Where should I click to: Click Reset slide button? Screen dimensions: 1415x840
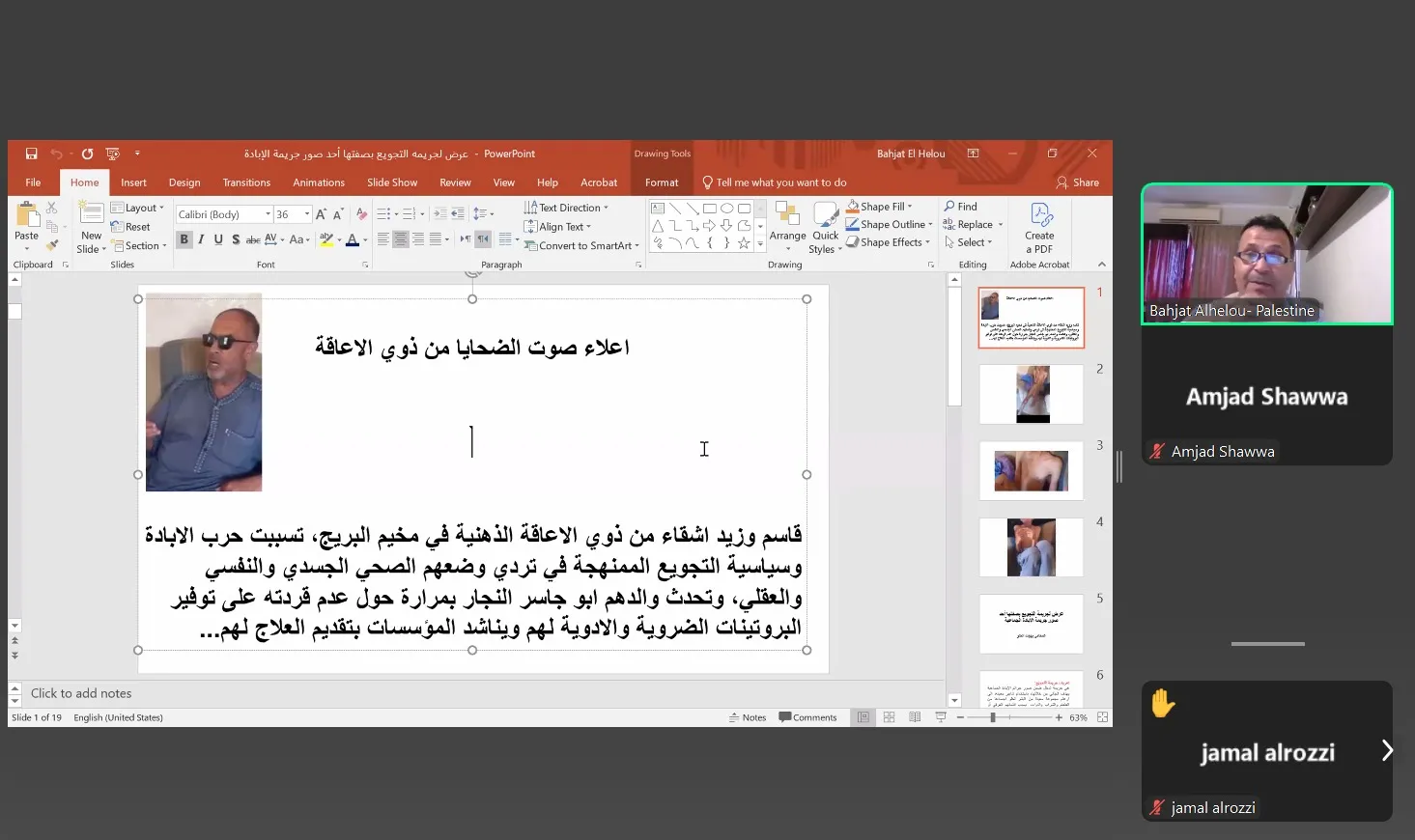pyautogui.click(x=131, y=227)
